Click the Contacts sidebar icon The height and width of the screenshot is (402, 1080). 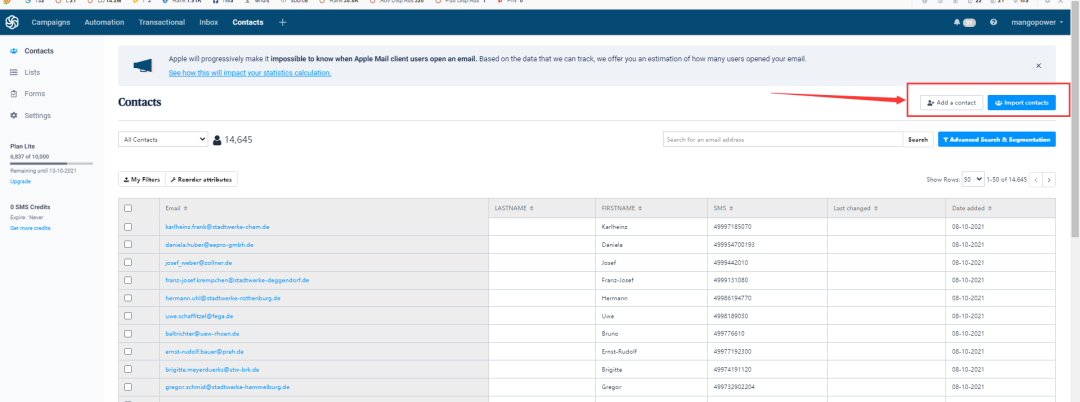(14, 51)
